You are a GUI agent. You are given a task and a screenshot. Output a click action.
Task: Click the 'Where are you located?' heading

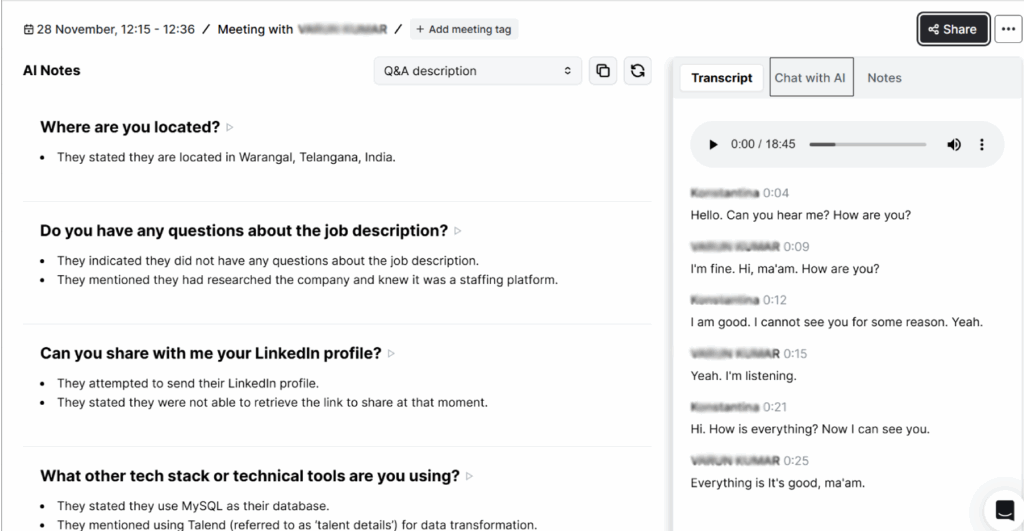(130, 127)
